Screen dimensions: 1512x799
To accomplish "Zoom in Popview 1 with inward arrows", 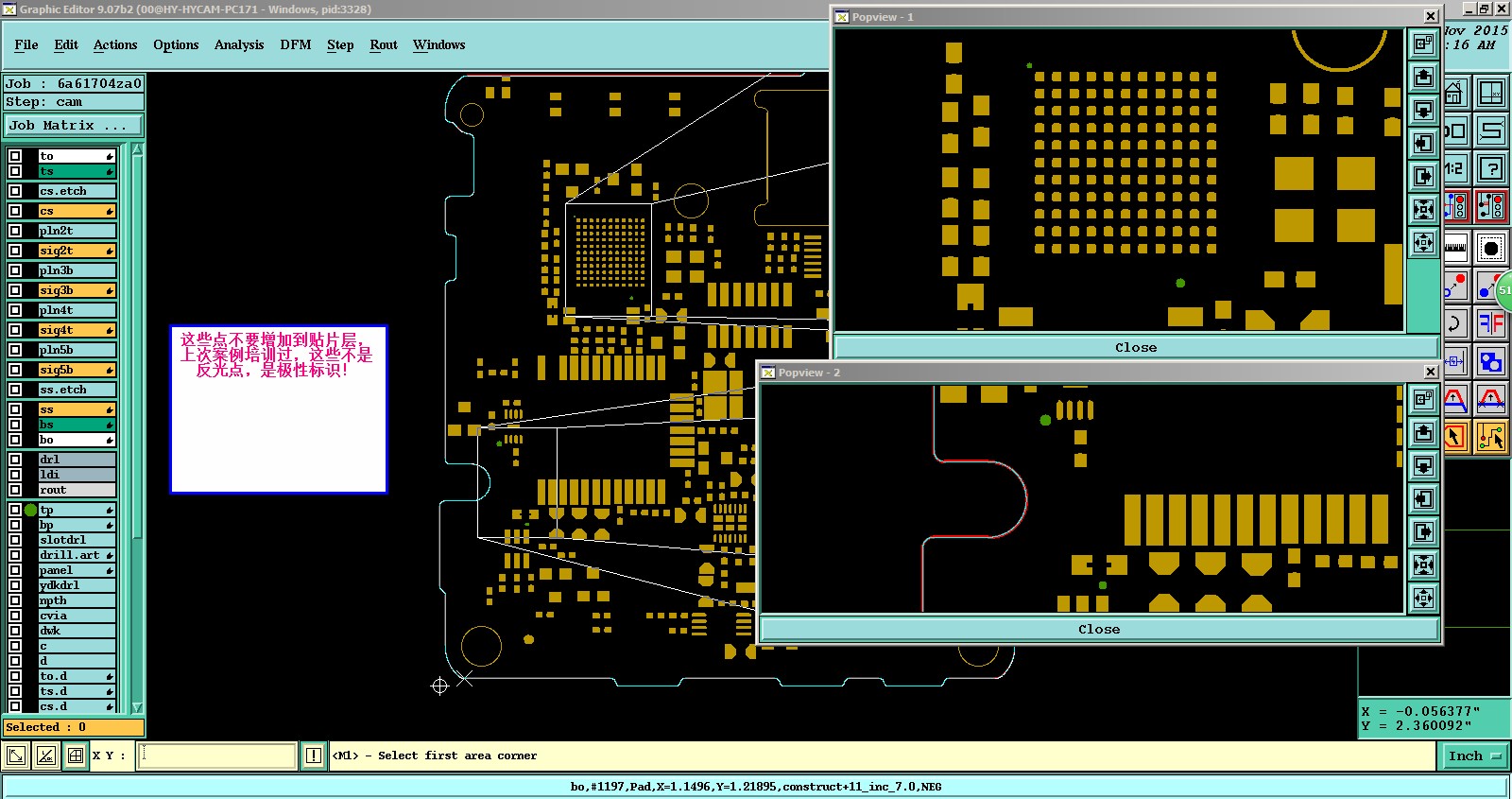I will click(1423, 209).
